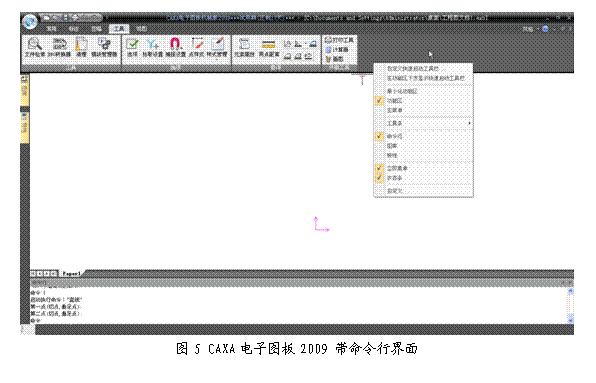The height and width of the screenshot is (383, 596).
Task: Choose the last 自定义 entry in the context menu
Action: click(423, 191)
